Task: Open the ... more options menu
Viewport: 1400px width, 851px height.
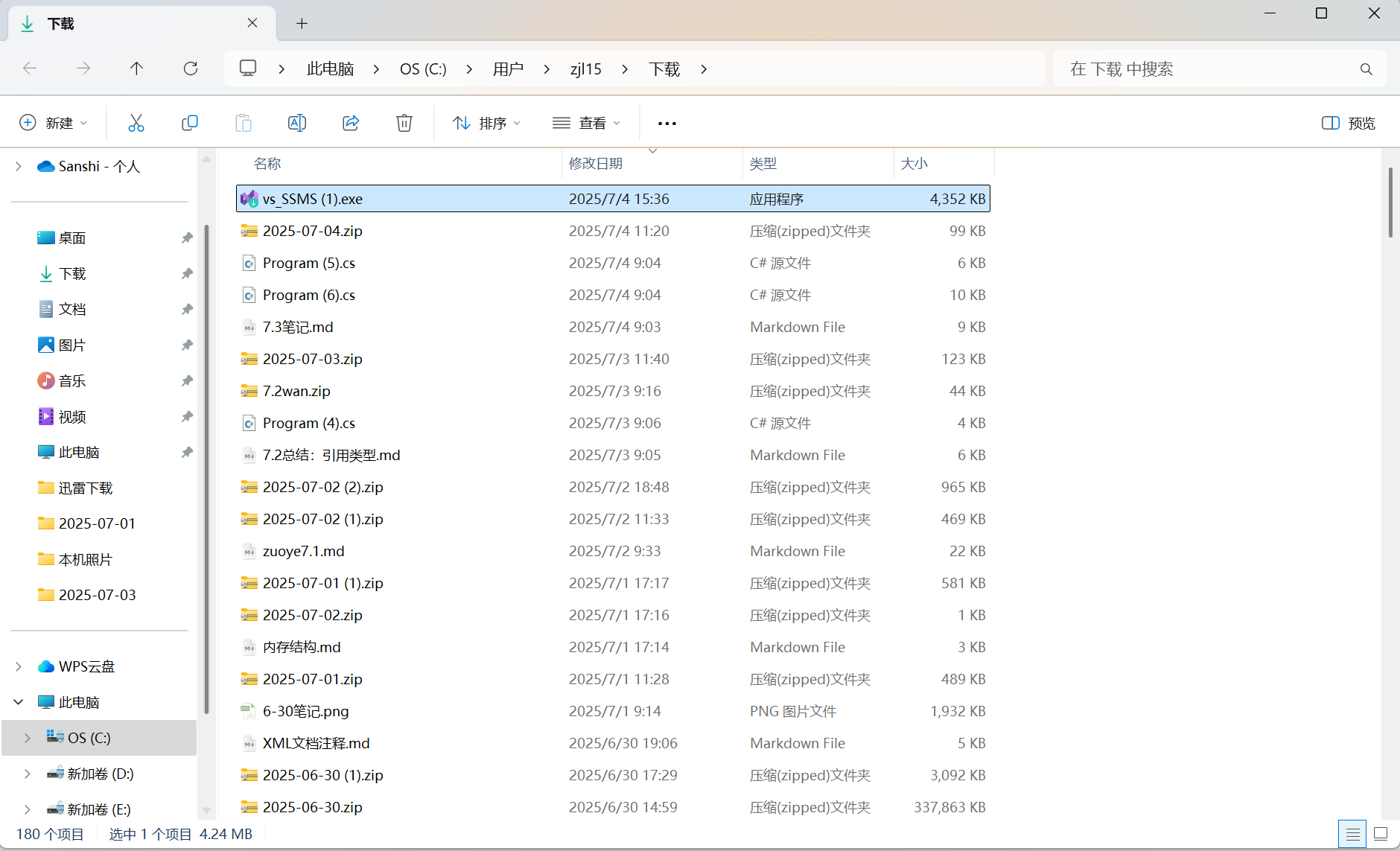Action: 666,122
